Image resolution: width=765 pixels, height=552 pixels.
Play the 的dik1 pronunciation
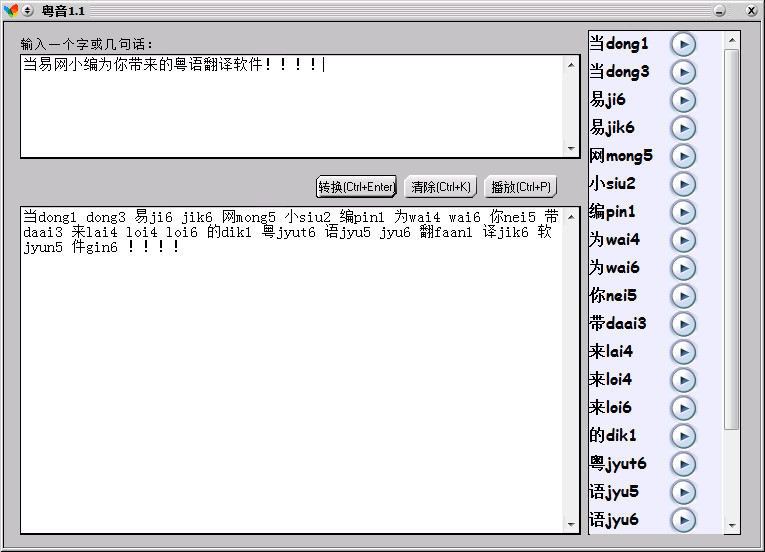[x=682, y=436]
